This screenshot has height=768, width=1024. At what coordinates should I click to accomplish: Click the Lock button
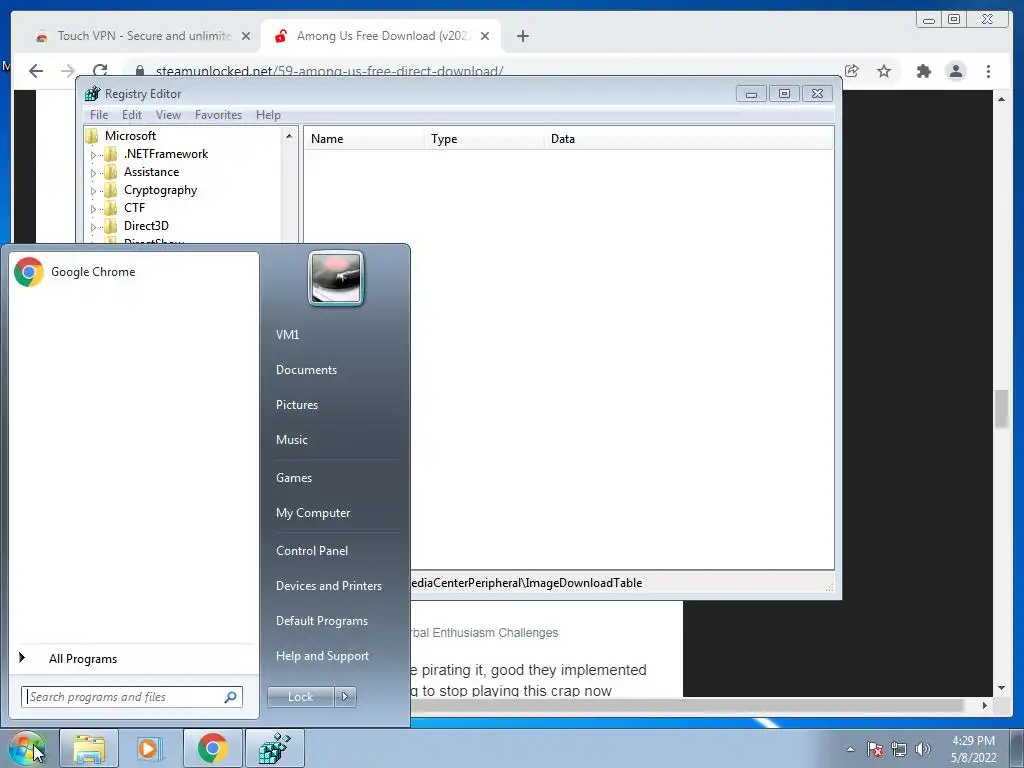tap(300, 697)
